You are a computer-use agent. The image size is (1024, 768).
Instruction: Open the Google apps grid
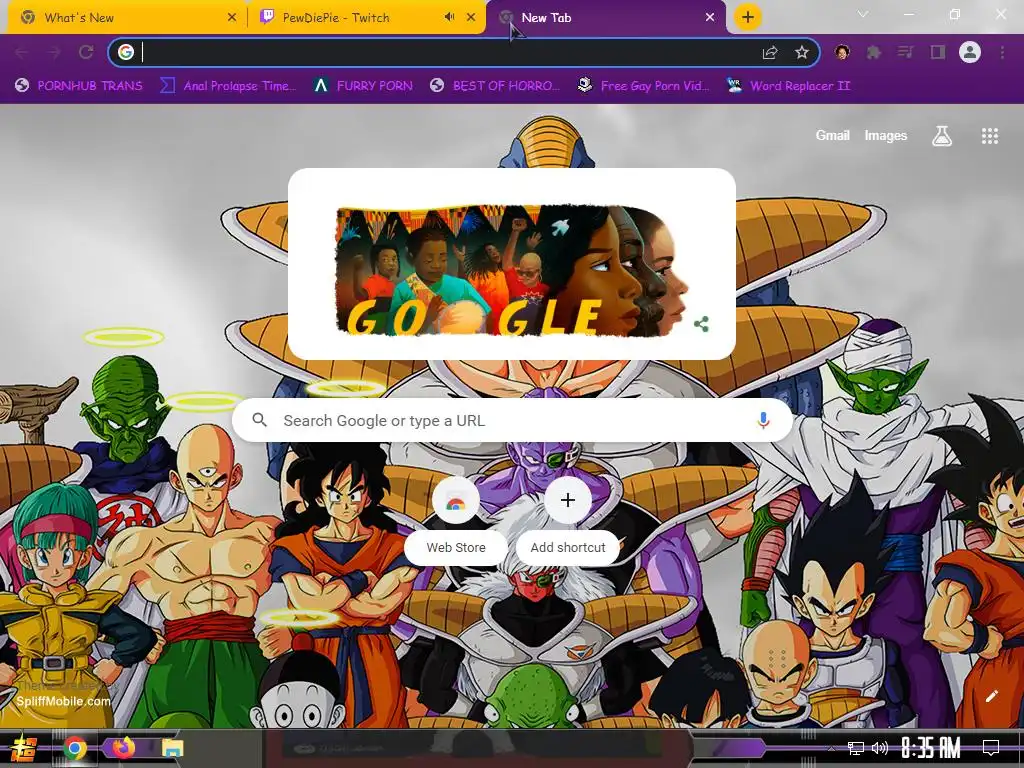click(x=990, y=135)
